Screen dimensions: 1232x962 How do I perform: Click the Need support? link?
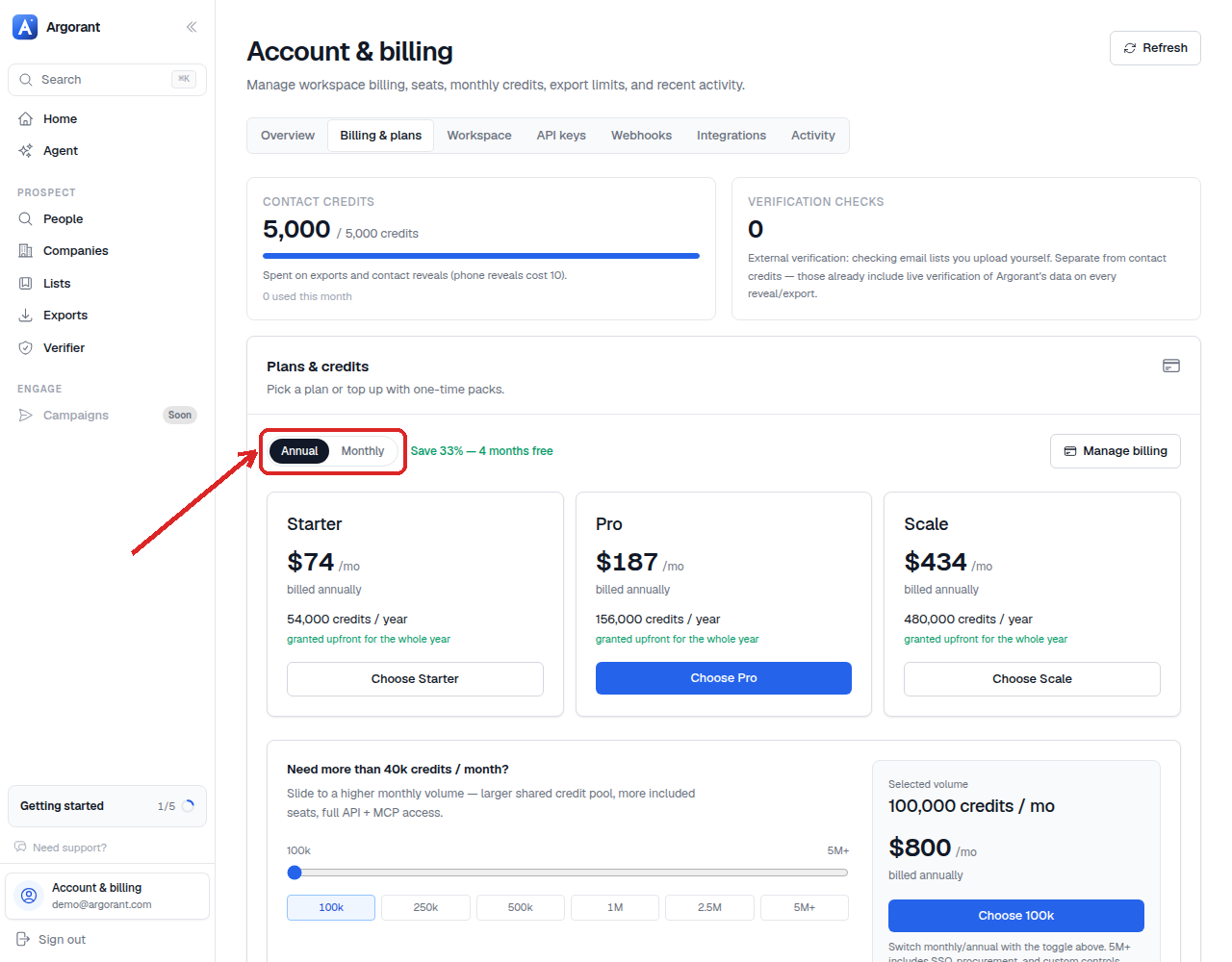pyautogui.click(x=69, y=848)
